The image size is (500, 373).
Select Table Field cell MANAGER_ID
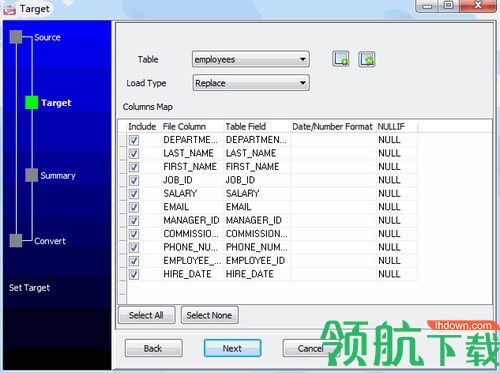click(x=257, y=220)
